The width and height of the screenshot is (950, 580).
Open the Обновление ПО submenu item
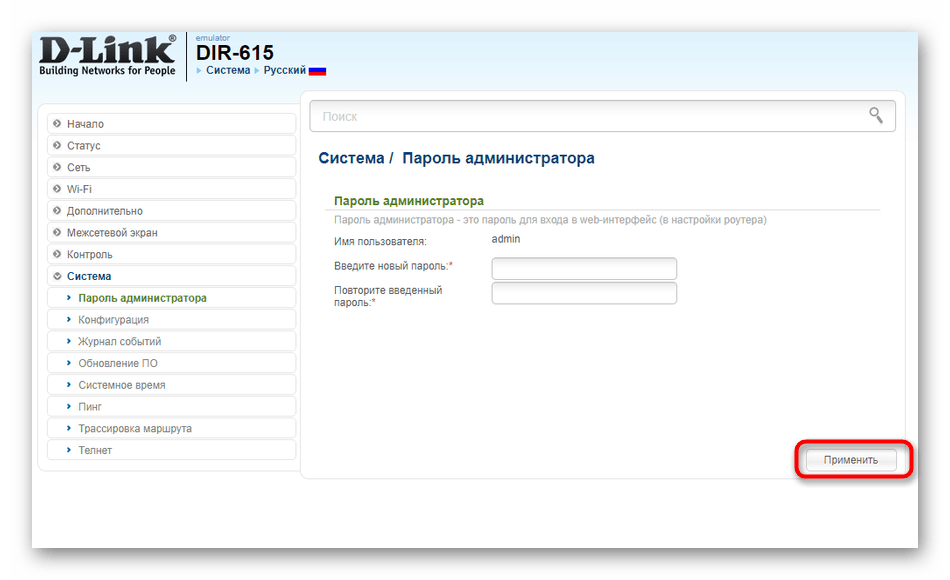[x=171, y=364]
